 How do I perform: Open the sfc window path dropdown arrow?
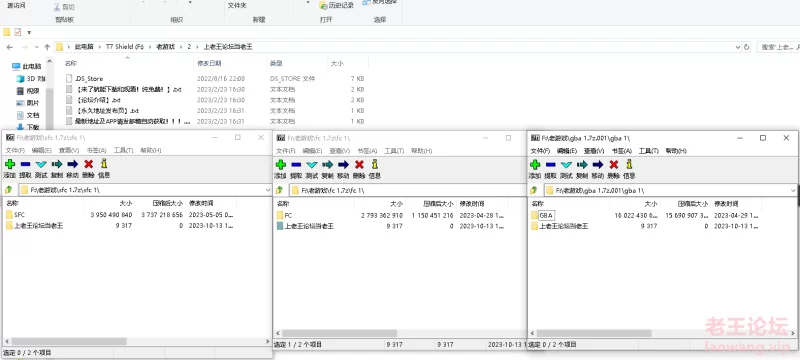pos(268,190)
